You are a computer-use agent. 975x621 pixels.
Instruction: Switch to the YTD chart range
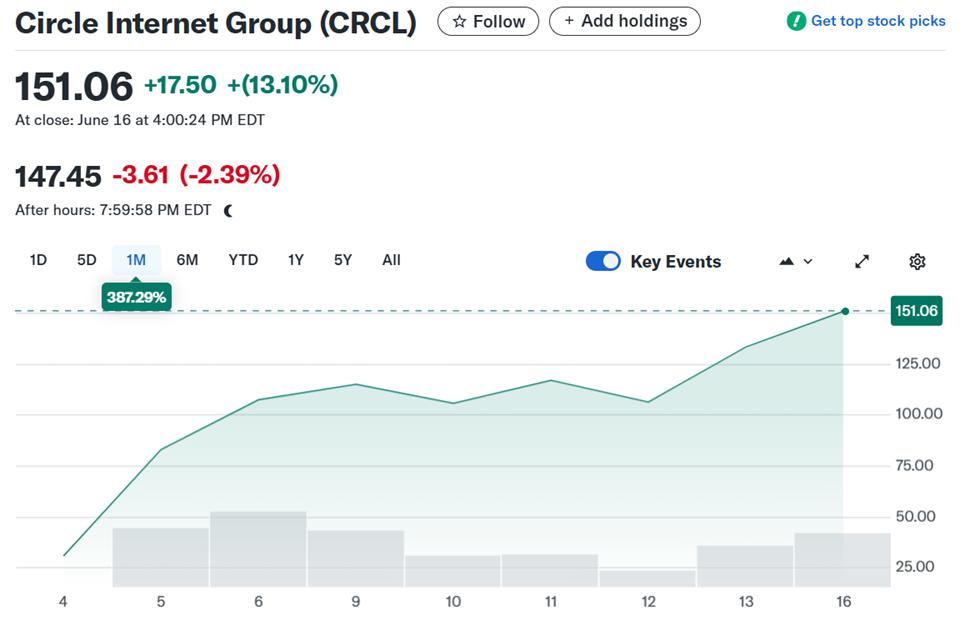tap(241, 260)
